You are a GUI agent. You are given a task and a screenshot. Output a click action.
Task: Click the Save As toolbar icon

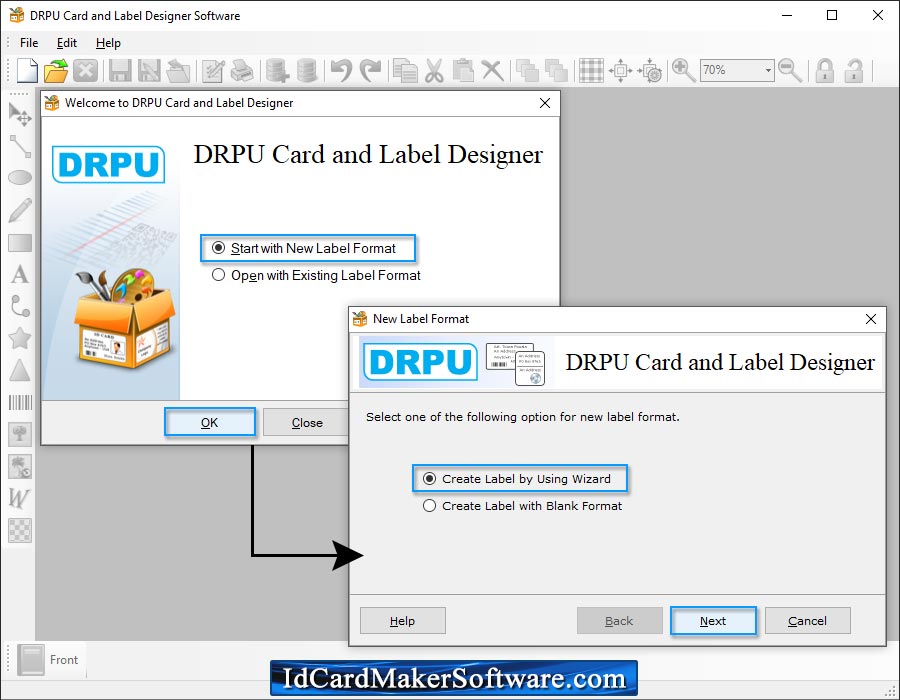click(x=149, y=71)
